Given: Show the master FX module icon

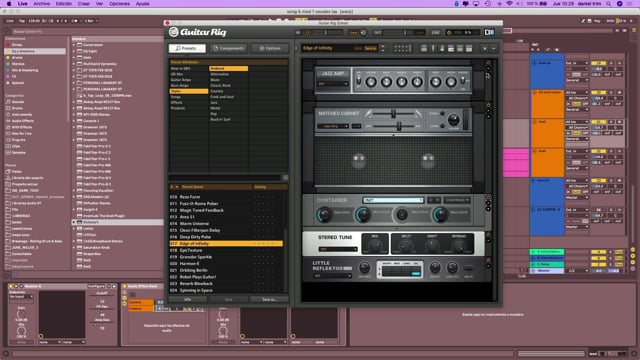Looking at the screenshot, I should [x=469, y=49].
